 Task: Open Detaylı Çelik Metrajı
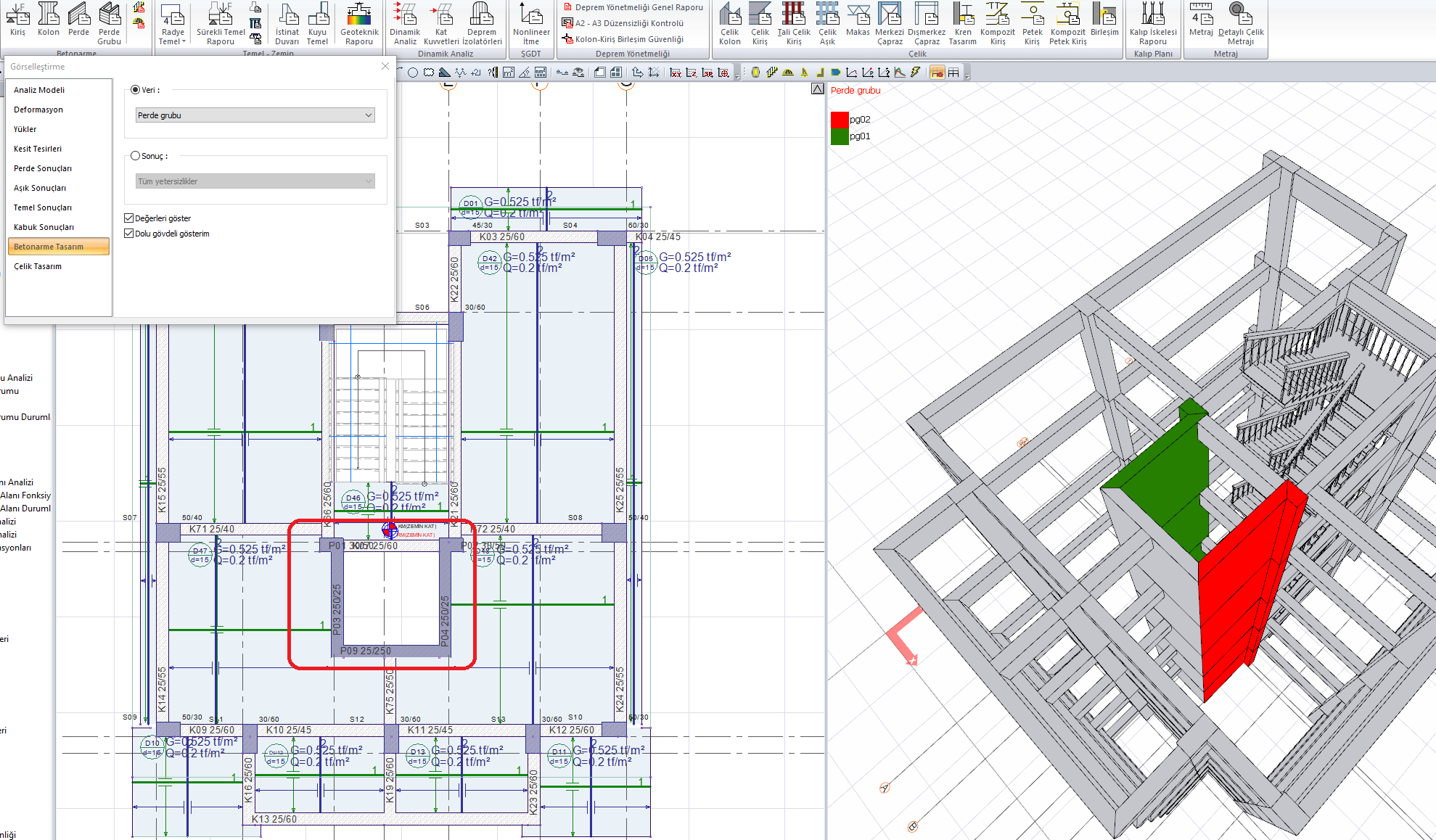point(1241,23)
